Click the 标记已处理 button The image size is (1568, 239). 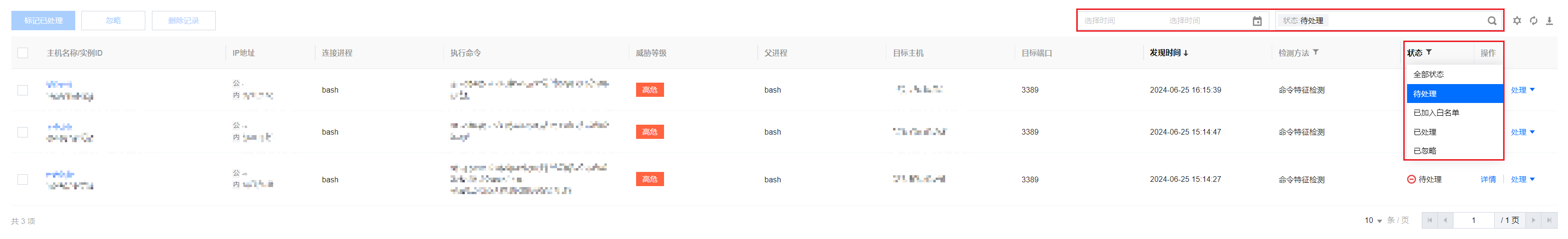pos(43,21)
